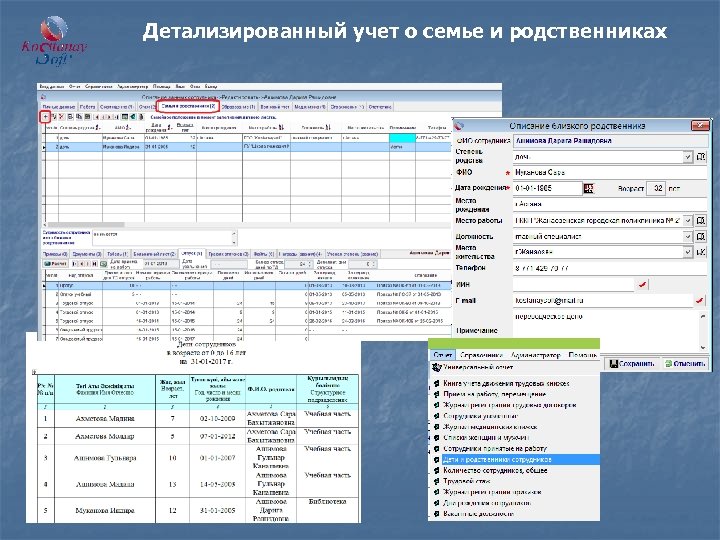720x540 pixels.
Task: Go to last record in vacation toolbar
Action: coord(95,264)
